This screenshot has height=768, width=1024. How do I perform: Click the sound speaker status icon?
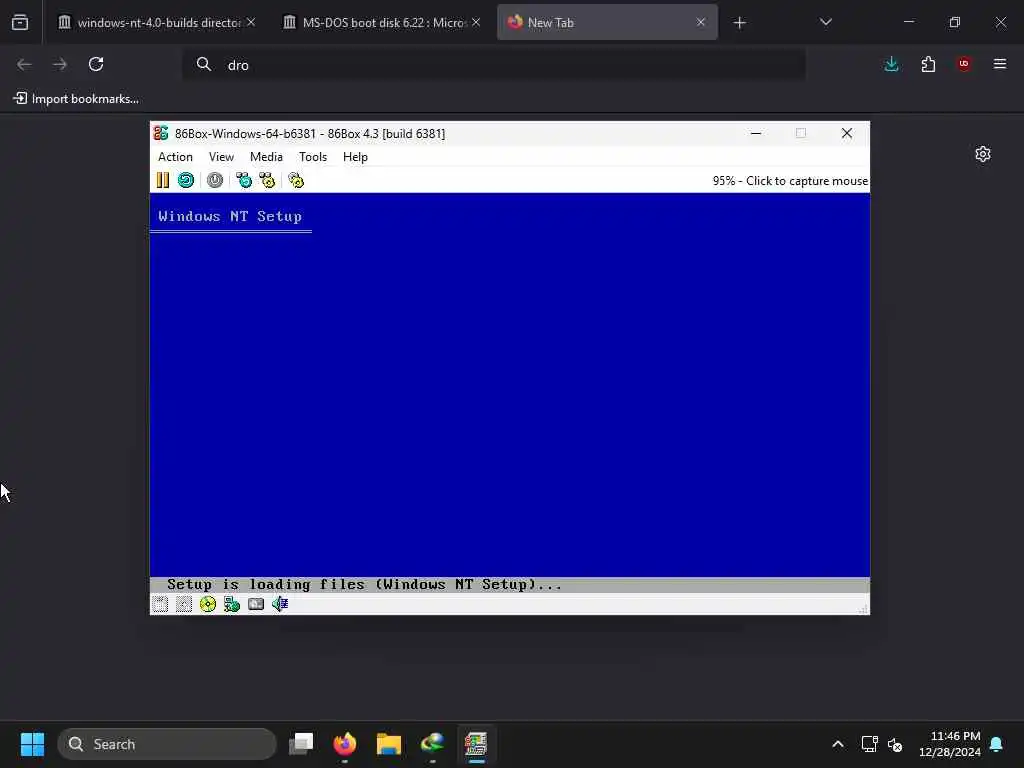click(280, 604)
